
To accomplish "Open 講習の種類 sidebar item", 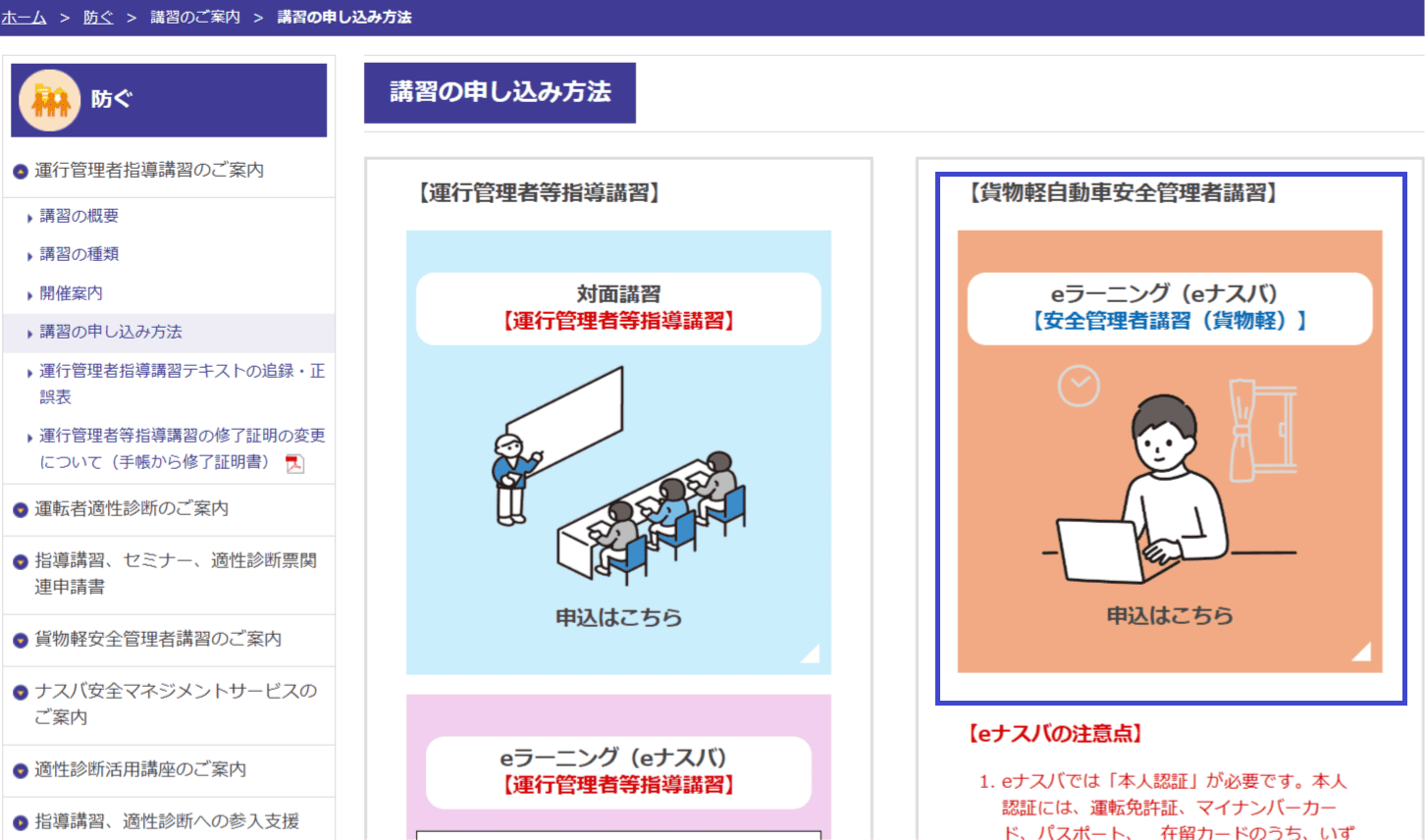I will [79, 254].
